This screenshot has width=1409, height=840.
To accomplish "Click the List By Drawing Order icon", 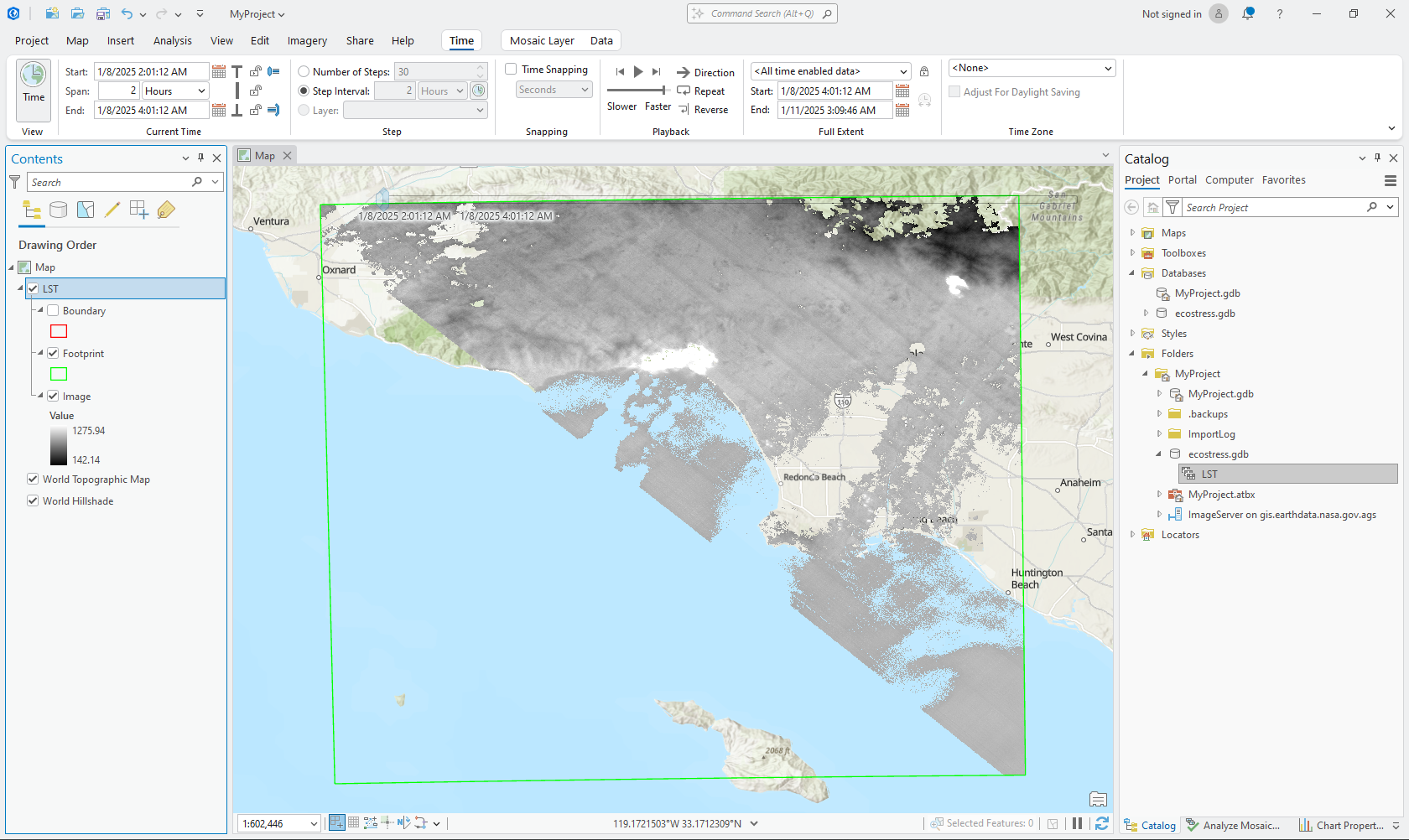I will [32, 210].
